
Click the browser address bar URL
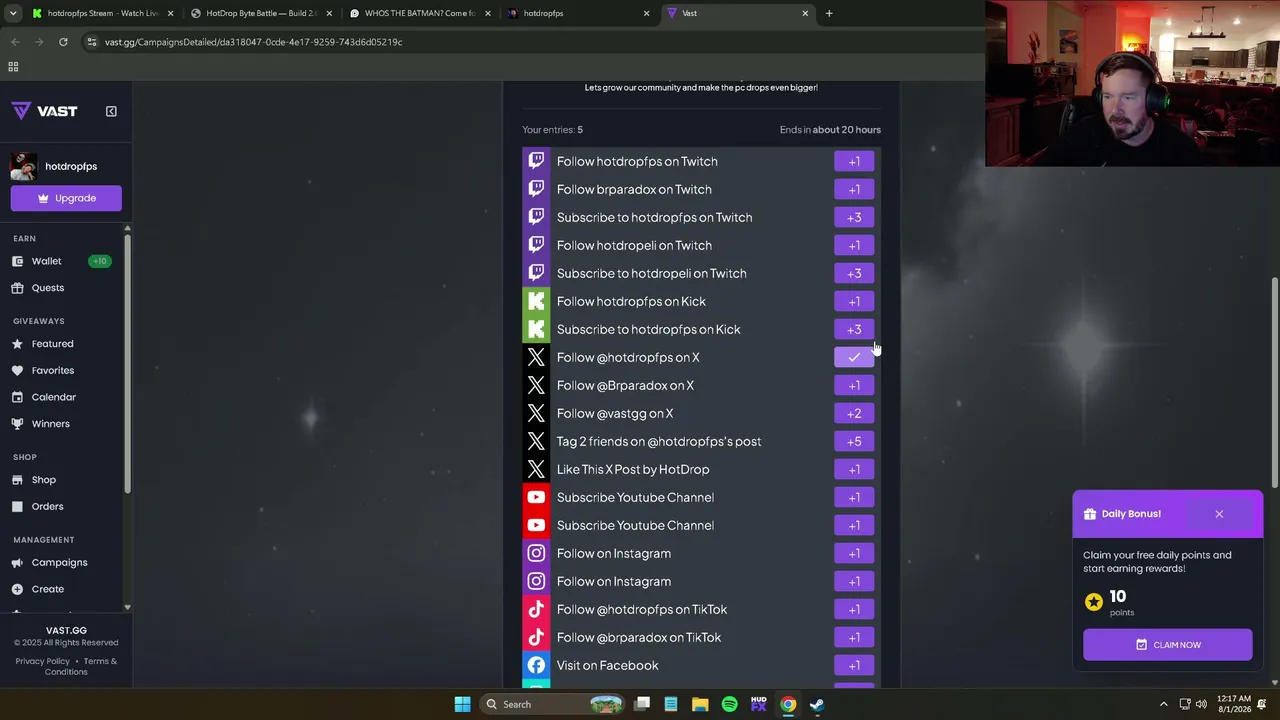coord(253,42)
